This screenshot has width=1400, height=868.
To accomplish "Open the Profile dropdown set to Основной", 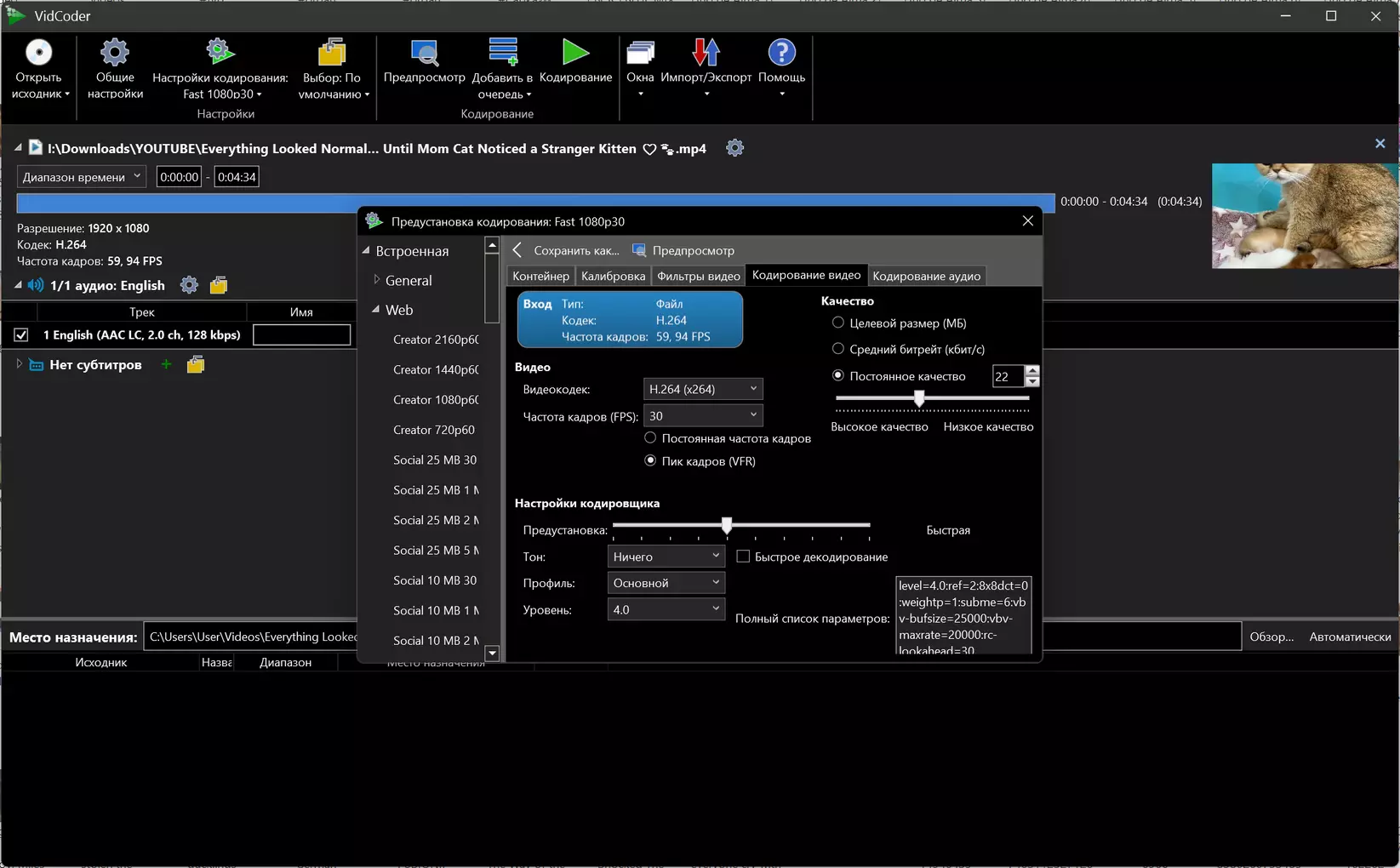I will tap(666, 583).
